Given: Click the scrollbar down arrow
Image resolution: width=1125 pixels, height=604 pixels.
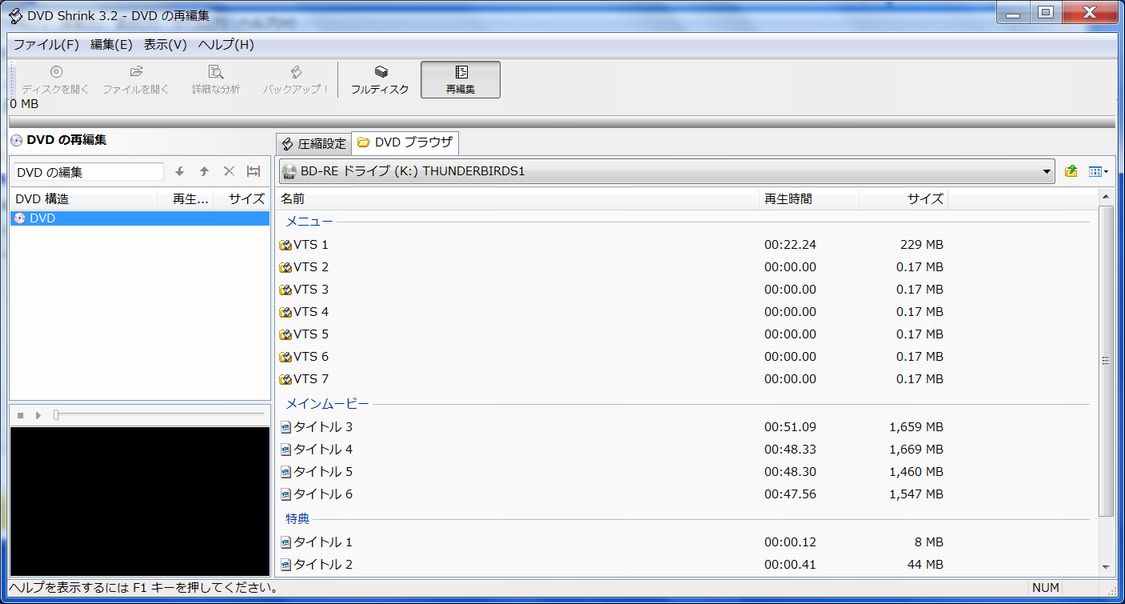Looking at the screenshot, I should (x=1106, y=567).
